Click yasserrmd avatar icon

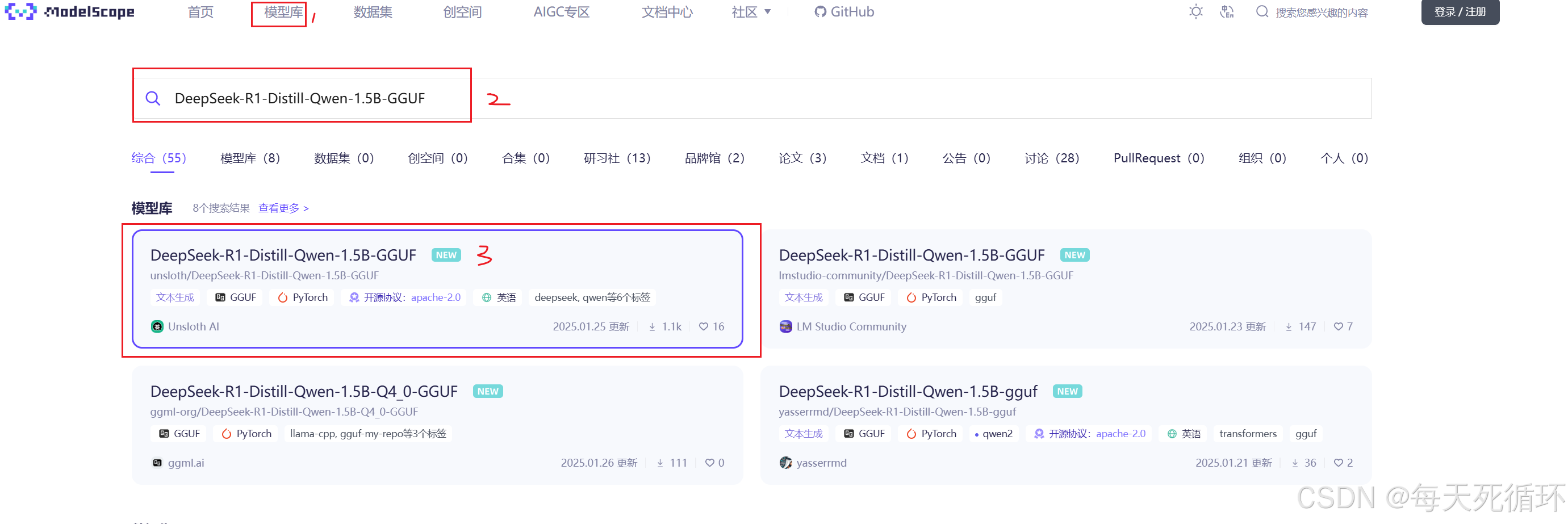coord(786,463)
